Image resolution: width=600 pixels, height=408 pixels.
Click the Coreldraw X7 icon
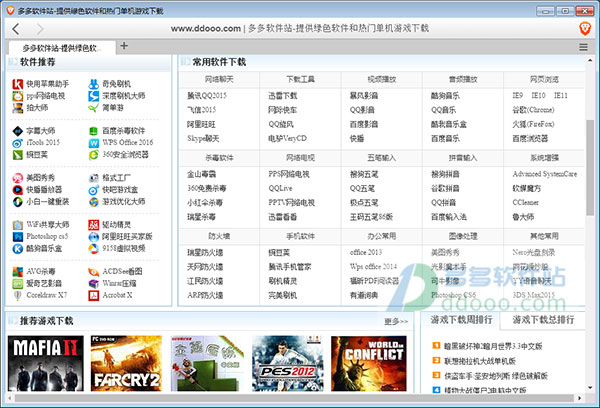click(x=18, y=295)
